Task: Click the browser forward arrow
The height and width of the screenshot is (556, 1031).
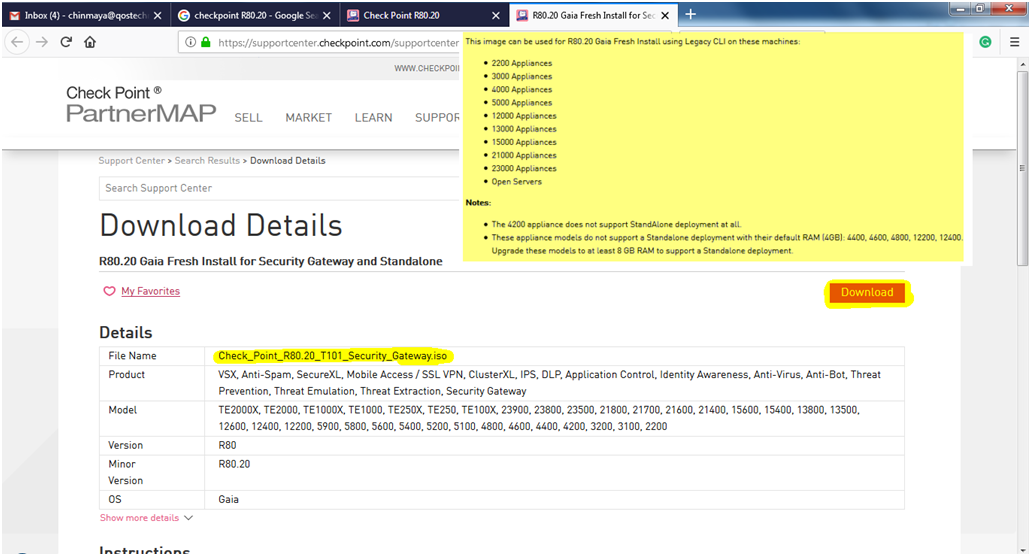Action: [x=41, y=42]
